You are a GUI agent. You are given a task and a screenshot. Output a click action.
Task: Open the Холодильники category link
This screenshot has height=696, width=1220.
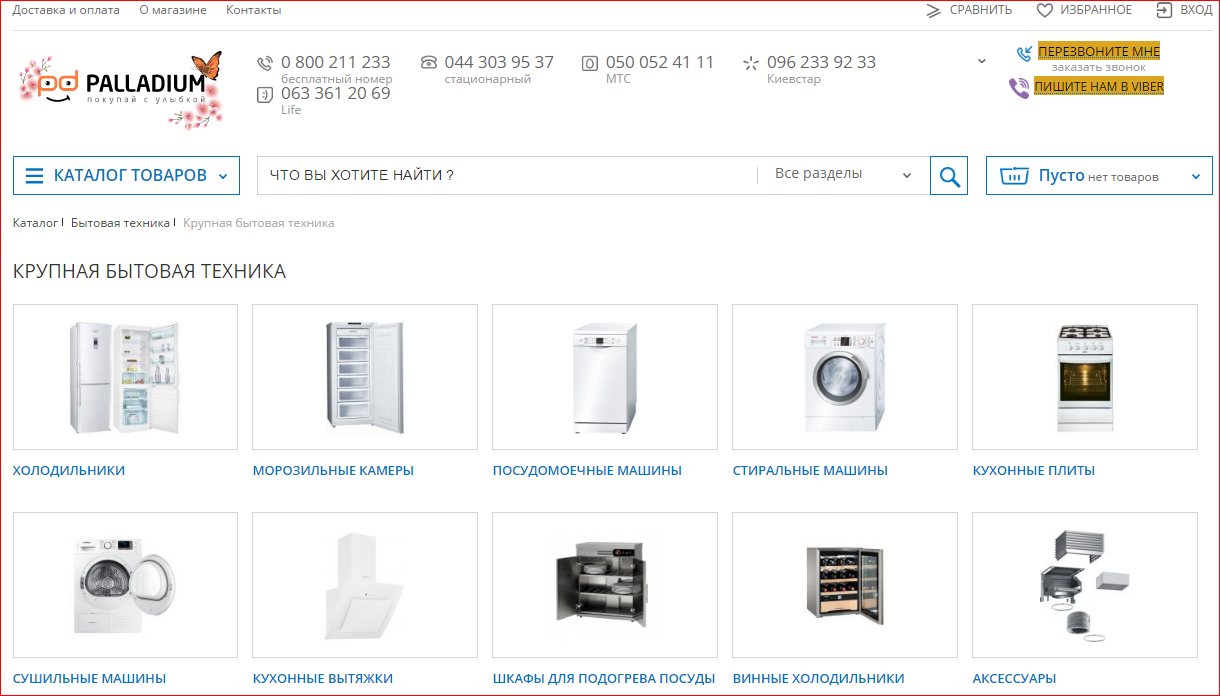(69, 470)
